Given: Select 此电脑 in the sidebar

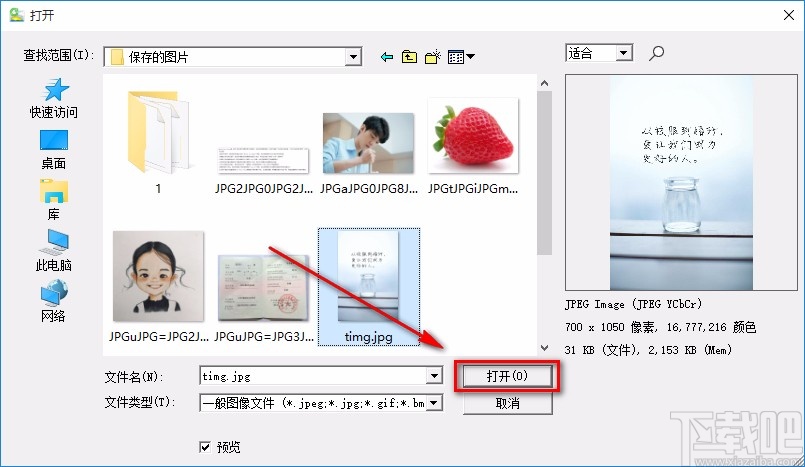Looking at the screenshot, I should (x=53, y=250).
